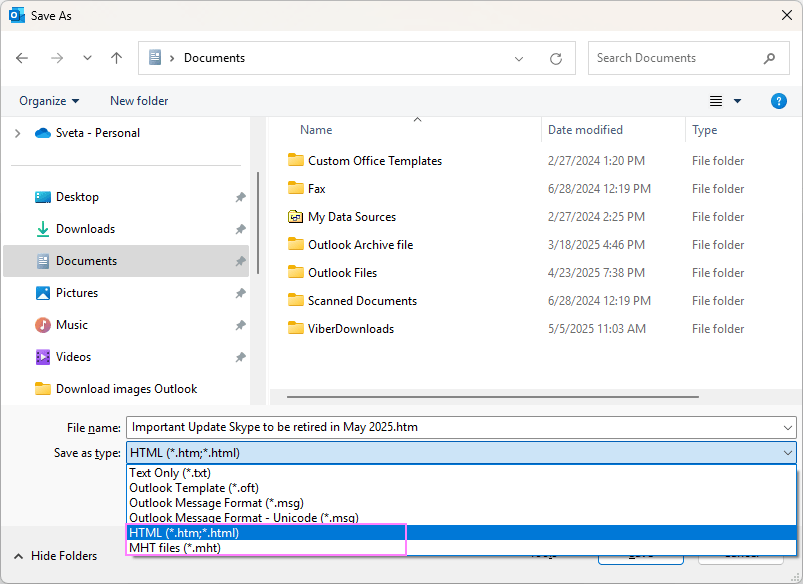Select the ViberDownloads folder
Viewport: 803px width, 584px height.
point(351,329)
